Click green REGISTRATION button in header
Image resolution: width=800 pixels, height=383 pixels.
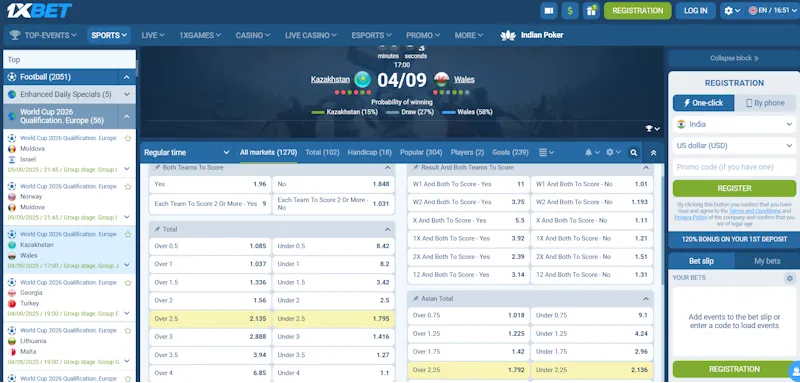tap(638, 11)
